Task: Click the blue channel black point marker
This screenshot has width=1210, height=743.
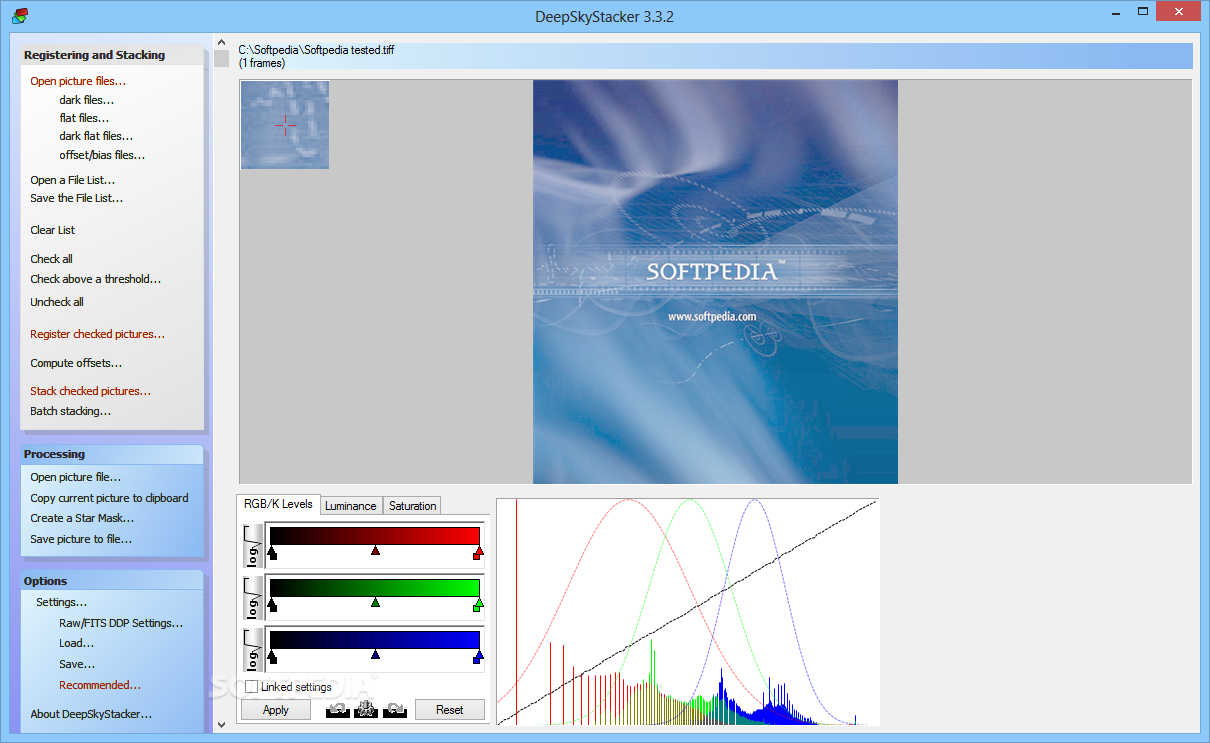Action: (272, 656)
